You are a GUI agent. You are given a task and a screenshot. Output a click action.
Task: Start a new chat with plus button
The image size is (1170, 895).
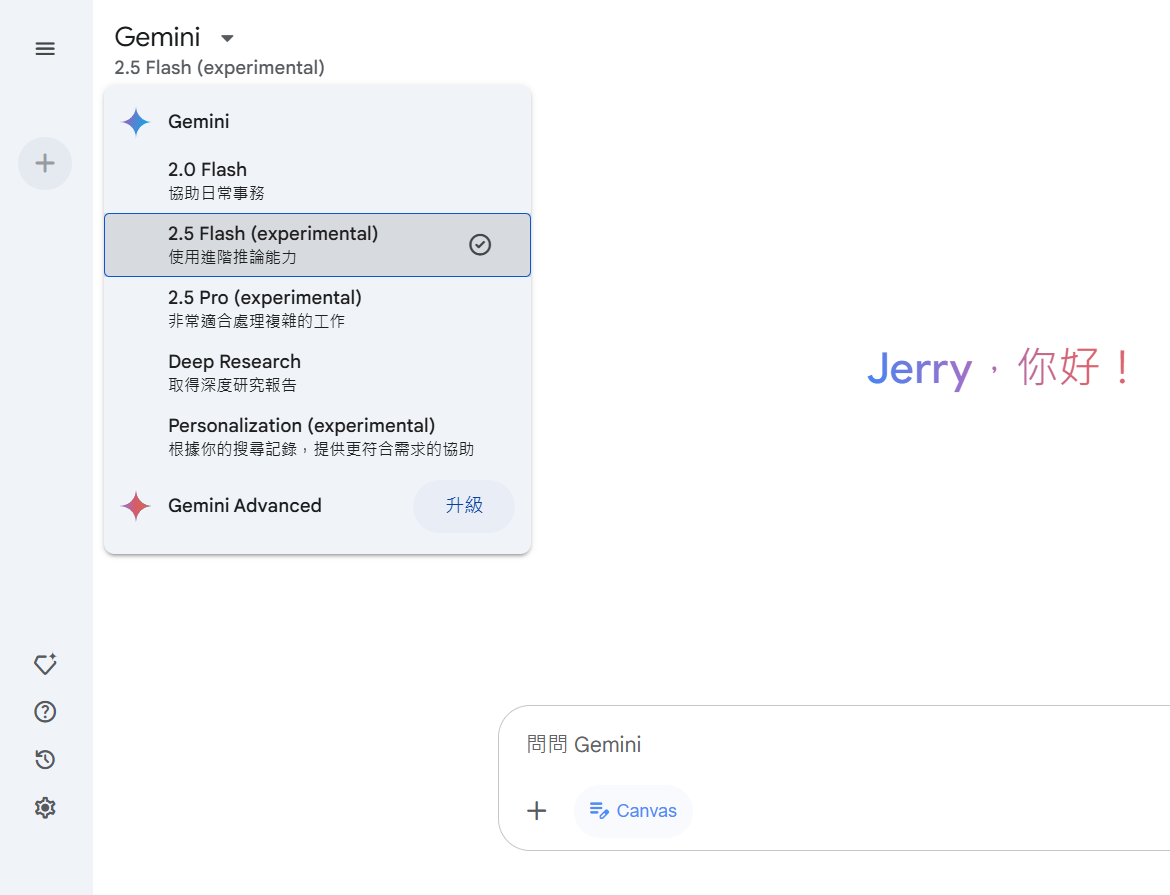(45, 163)
